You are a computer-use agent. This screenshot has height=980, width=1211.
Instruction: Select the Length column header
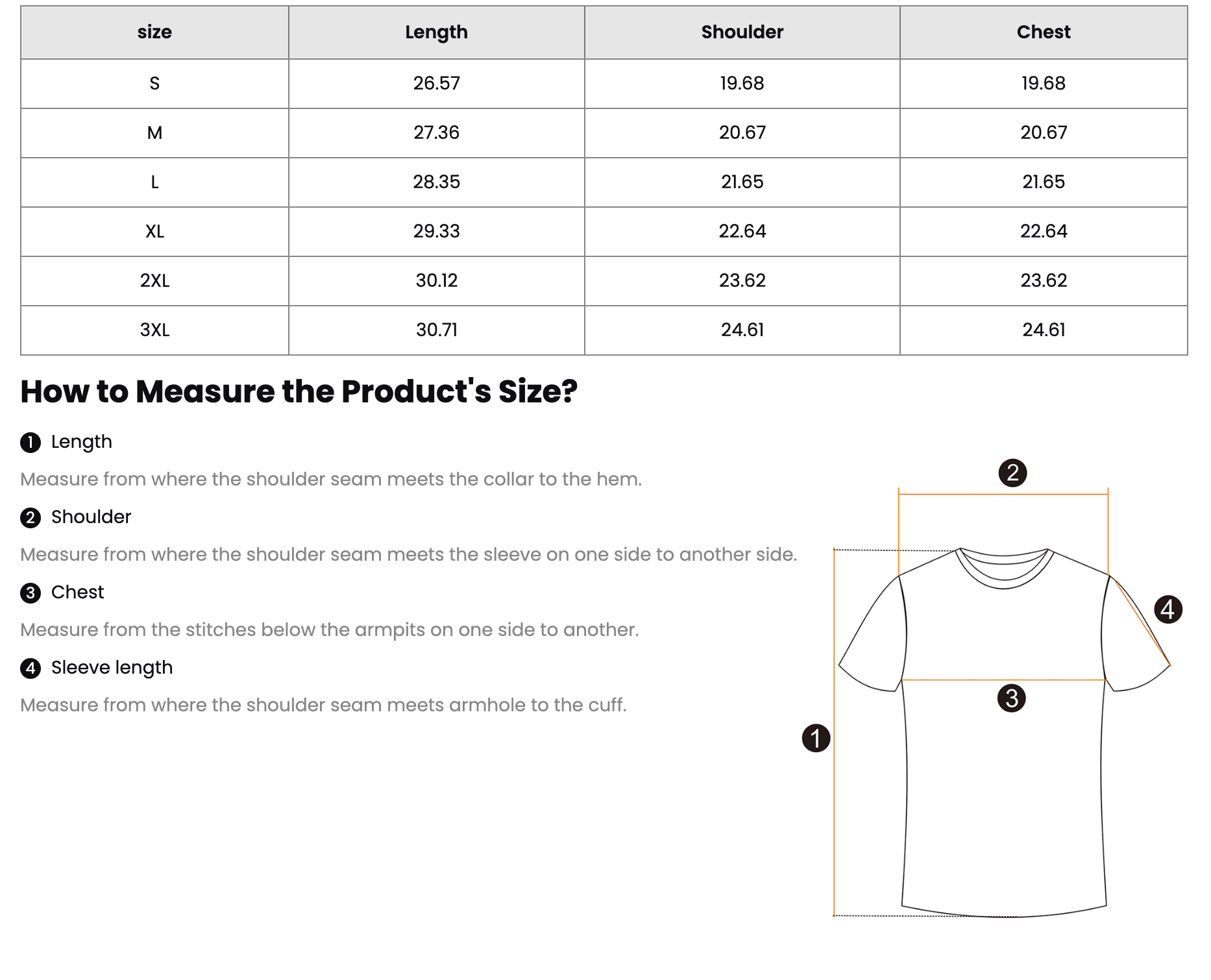pyautogui.click(x=437, y=32)
